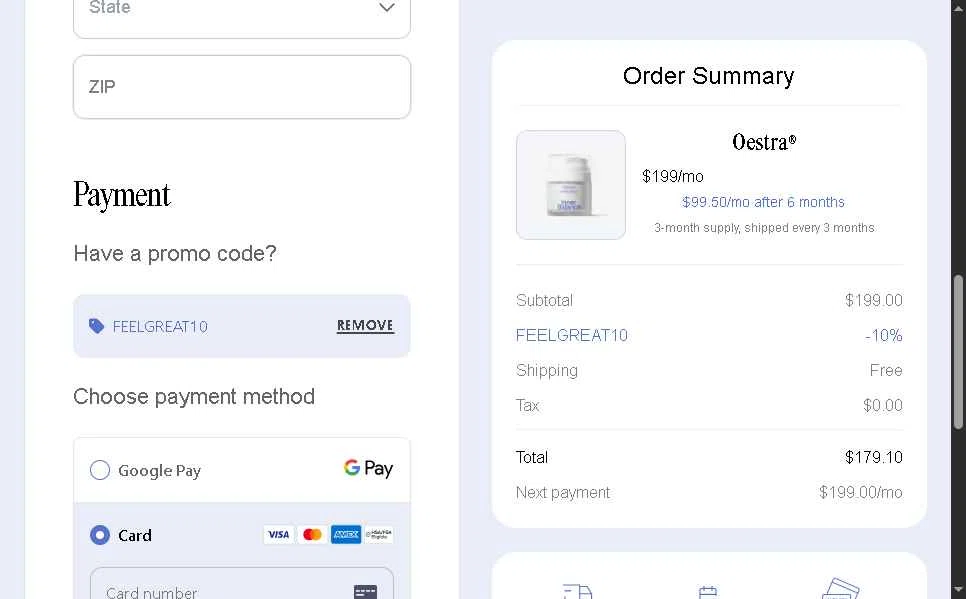966x599 pixels.
Task: Click the page's vertical scrollbar thumb
Action: [x=958, y=352]
